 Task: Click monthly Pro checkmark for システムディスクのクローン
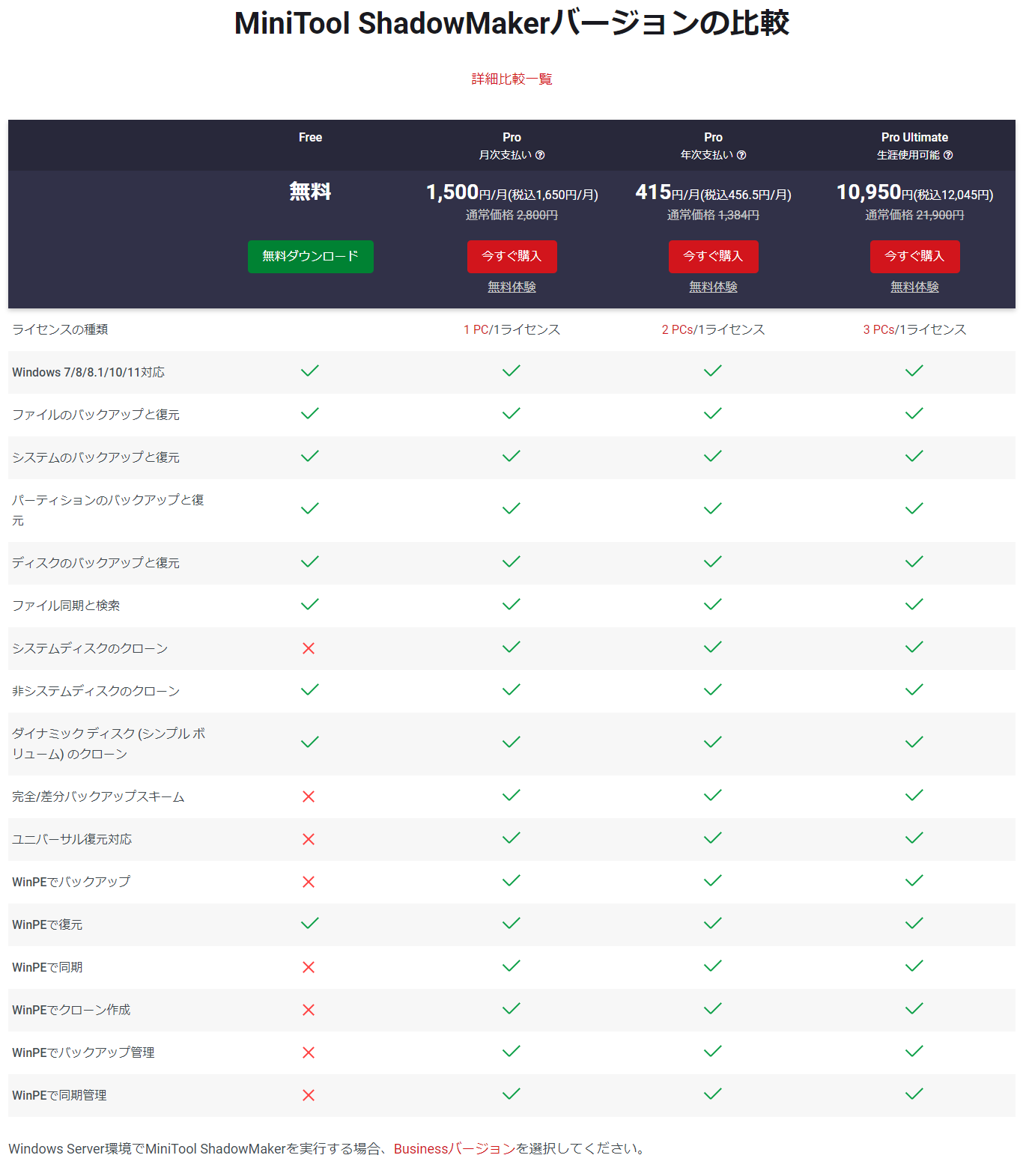512,647
